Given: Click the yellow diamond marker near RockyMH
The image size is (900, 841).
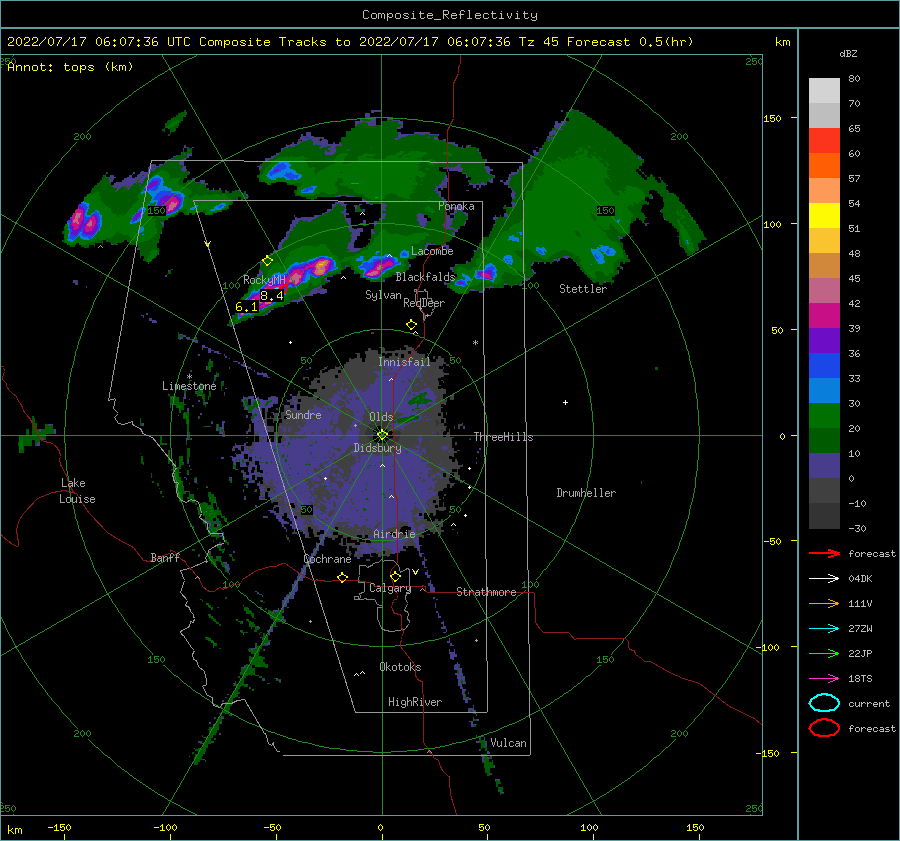Looking at the screenshot, I should [x=267, y=261].
